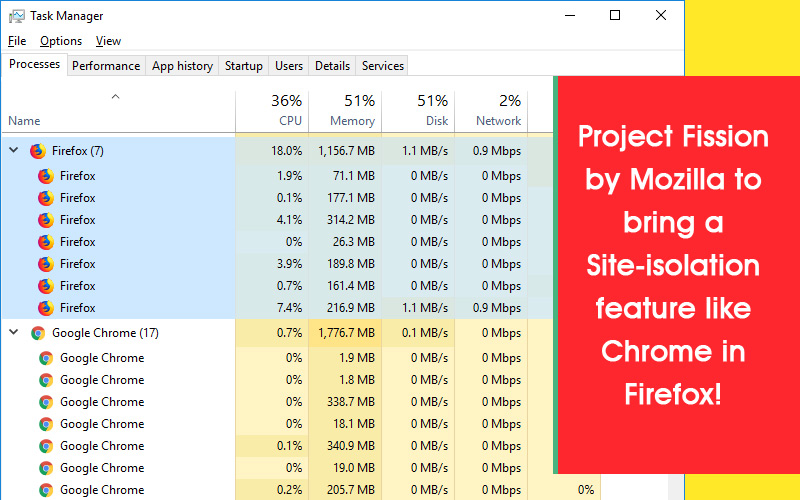800x500 pixels.
Task: Click Chrome icon in the 18.1 MB row
Action: (x=46, y=424)
